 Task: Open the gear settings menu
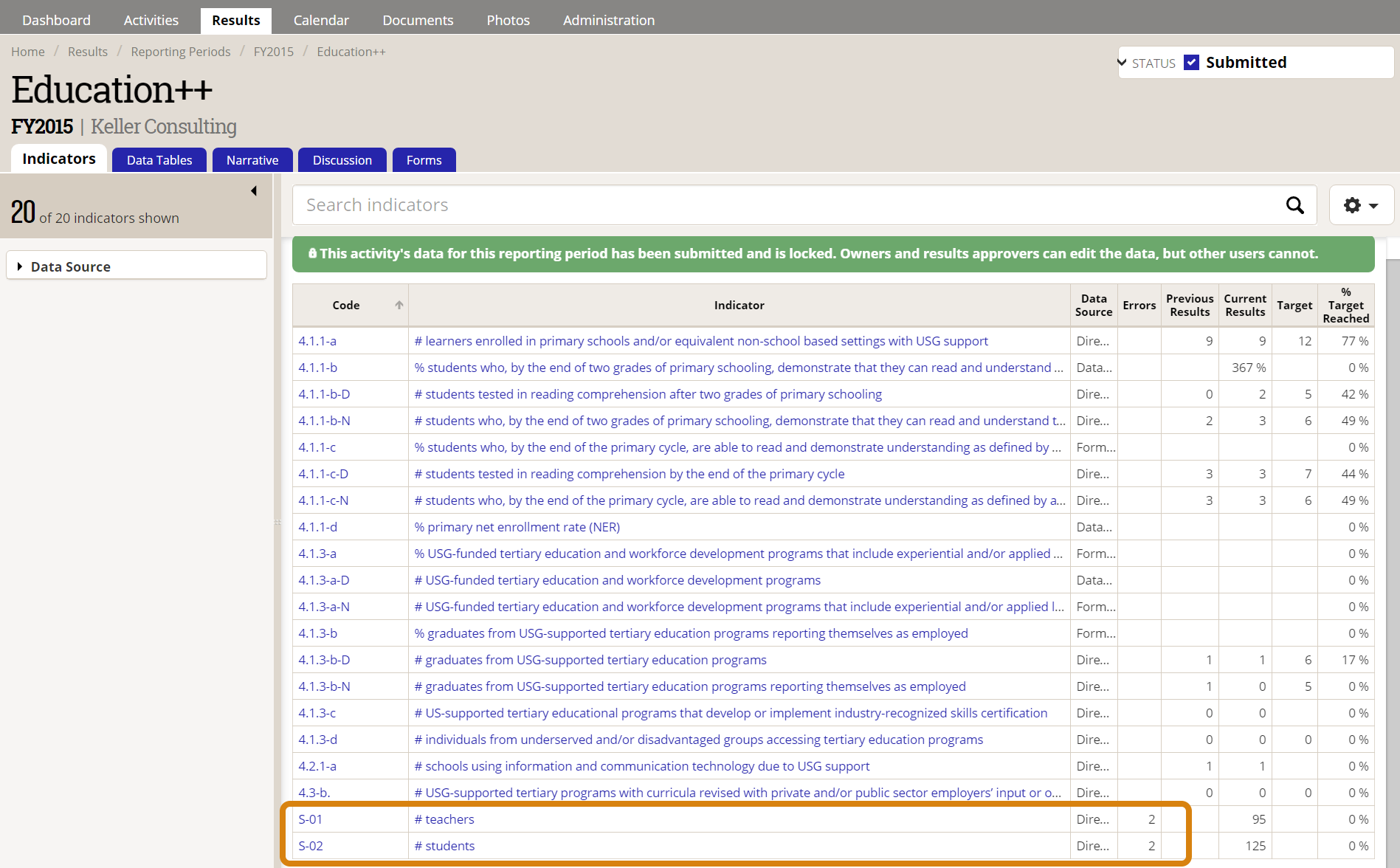[x=1352, y=205]
